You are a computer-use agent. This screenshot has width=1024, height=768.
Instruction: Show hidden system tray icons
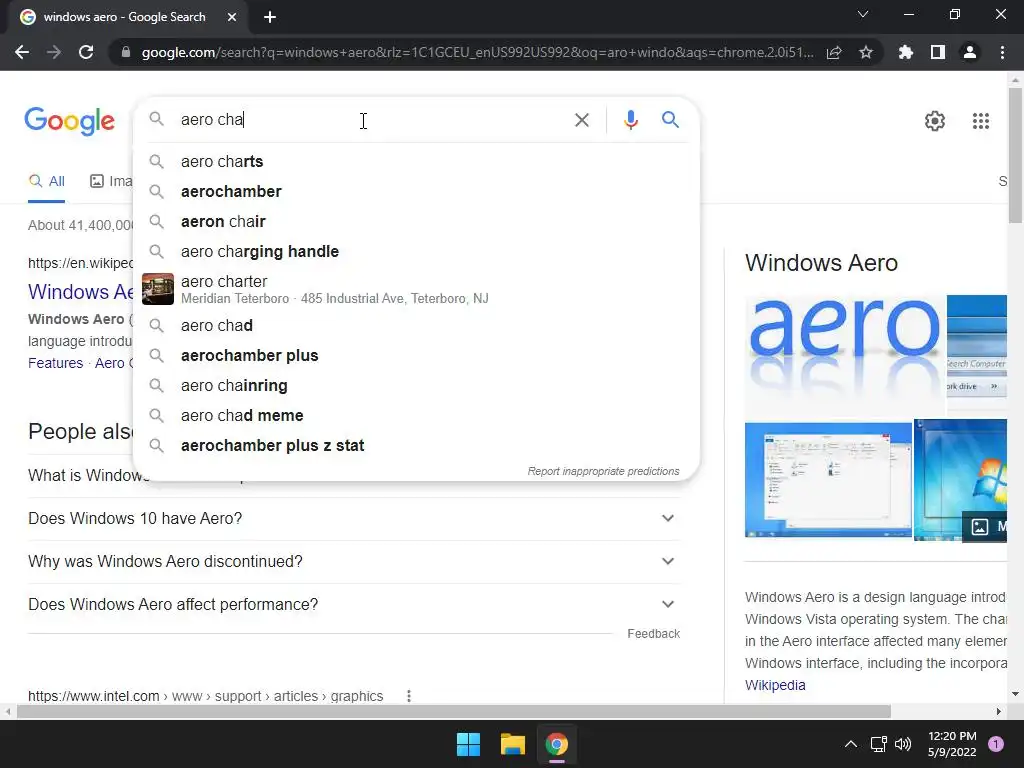point(850,744)
